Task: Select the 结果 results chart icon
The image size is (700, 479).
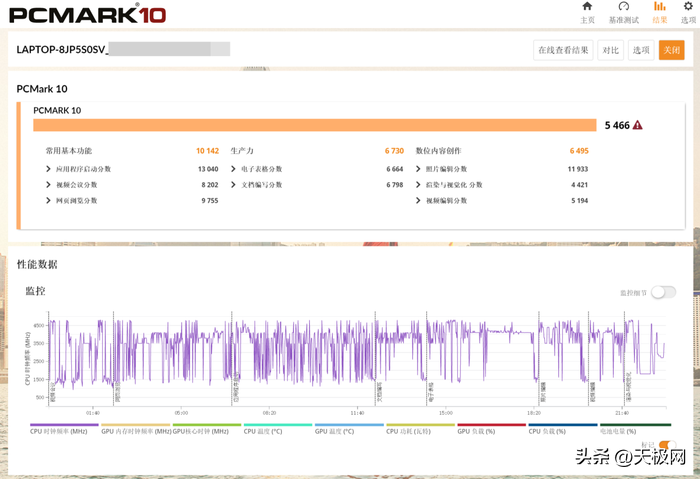Action: tap(659, 7)
